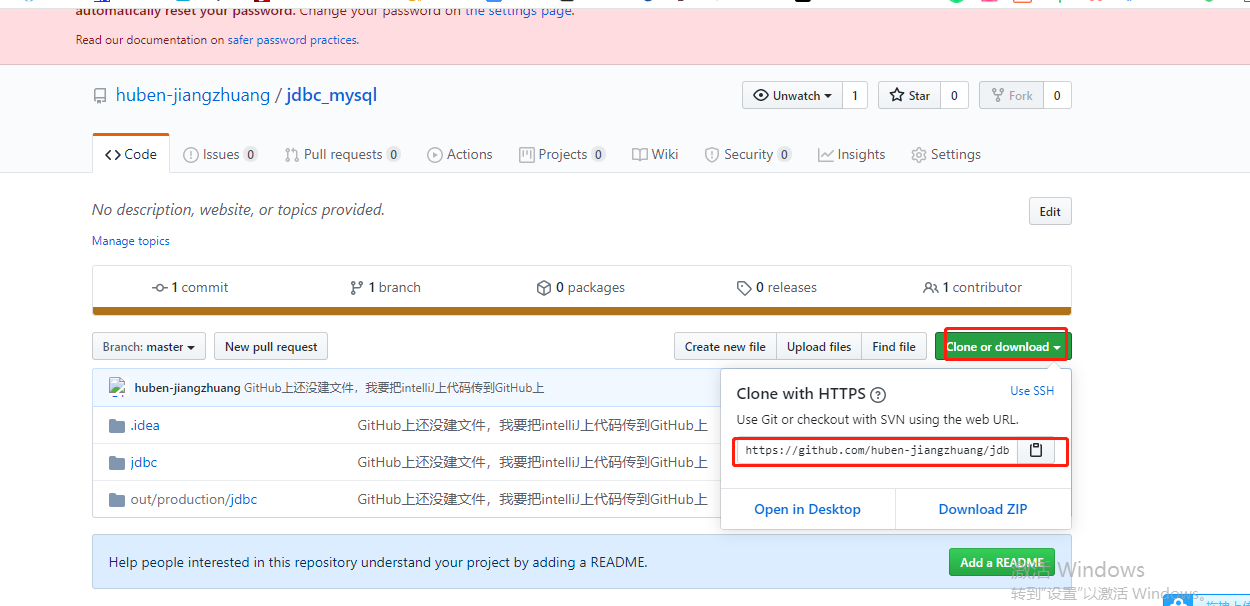Open the latest commit message in header row
Viewport: 1250px width, 606px height.
(x=394, y=388)
